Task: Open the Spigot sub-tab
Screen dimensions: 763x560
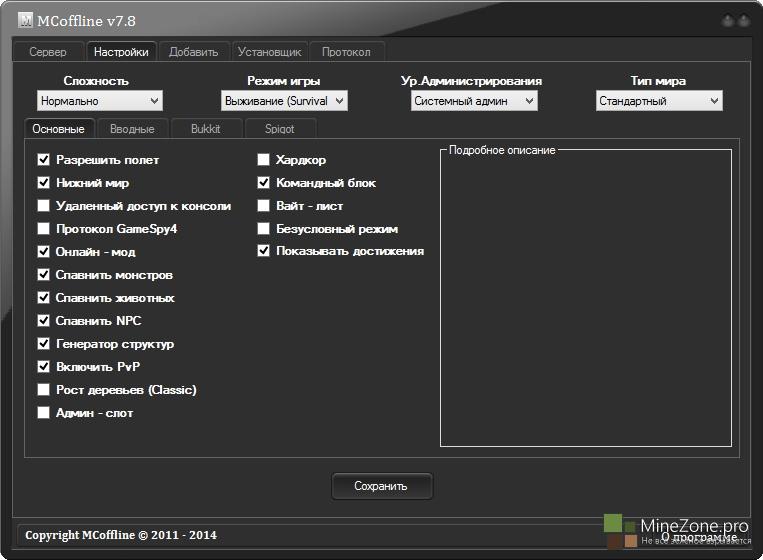Action: coord(279,129)
